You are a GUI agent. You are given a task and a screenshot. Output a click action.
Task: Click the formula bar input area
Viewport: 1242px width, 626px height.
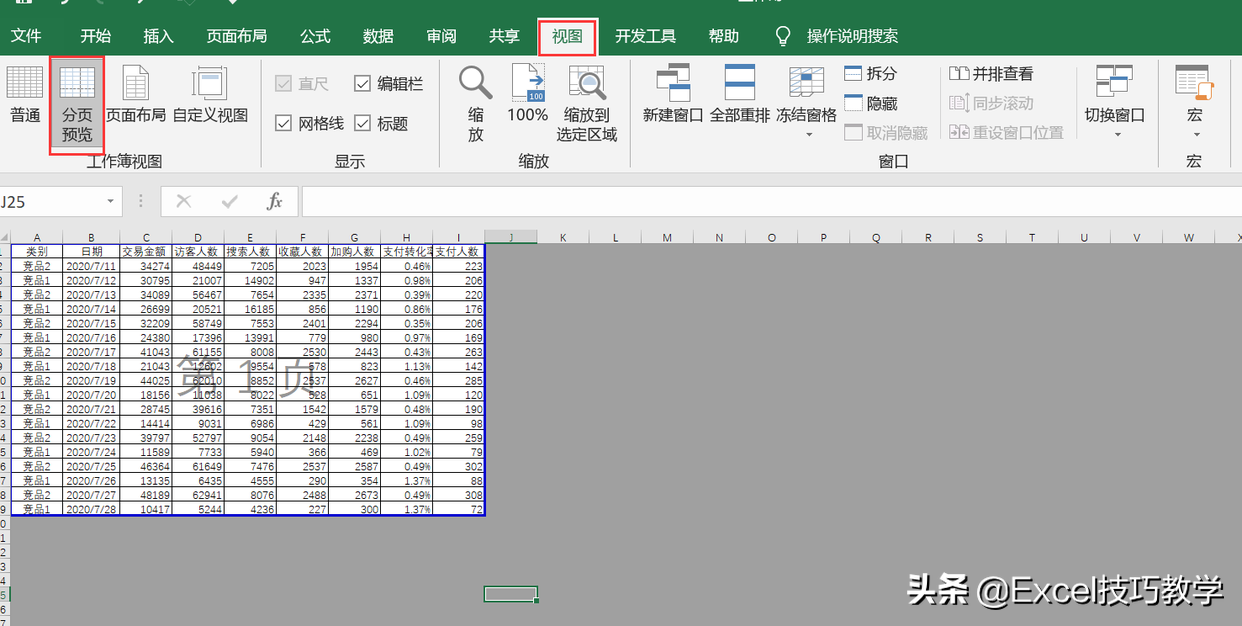(770, 202)
